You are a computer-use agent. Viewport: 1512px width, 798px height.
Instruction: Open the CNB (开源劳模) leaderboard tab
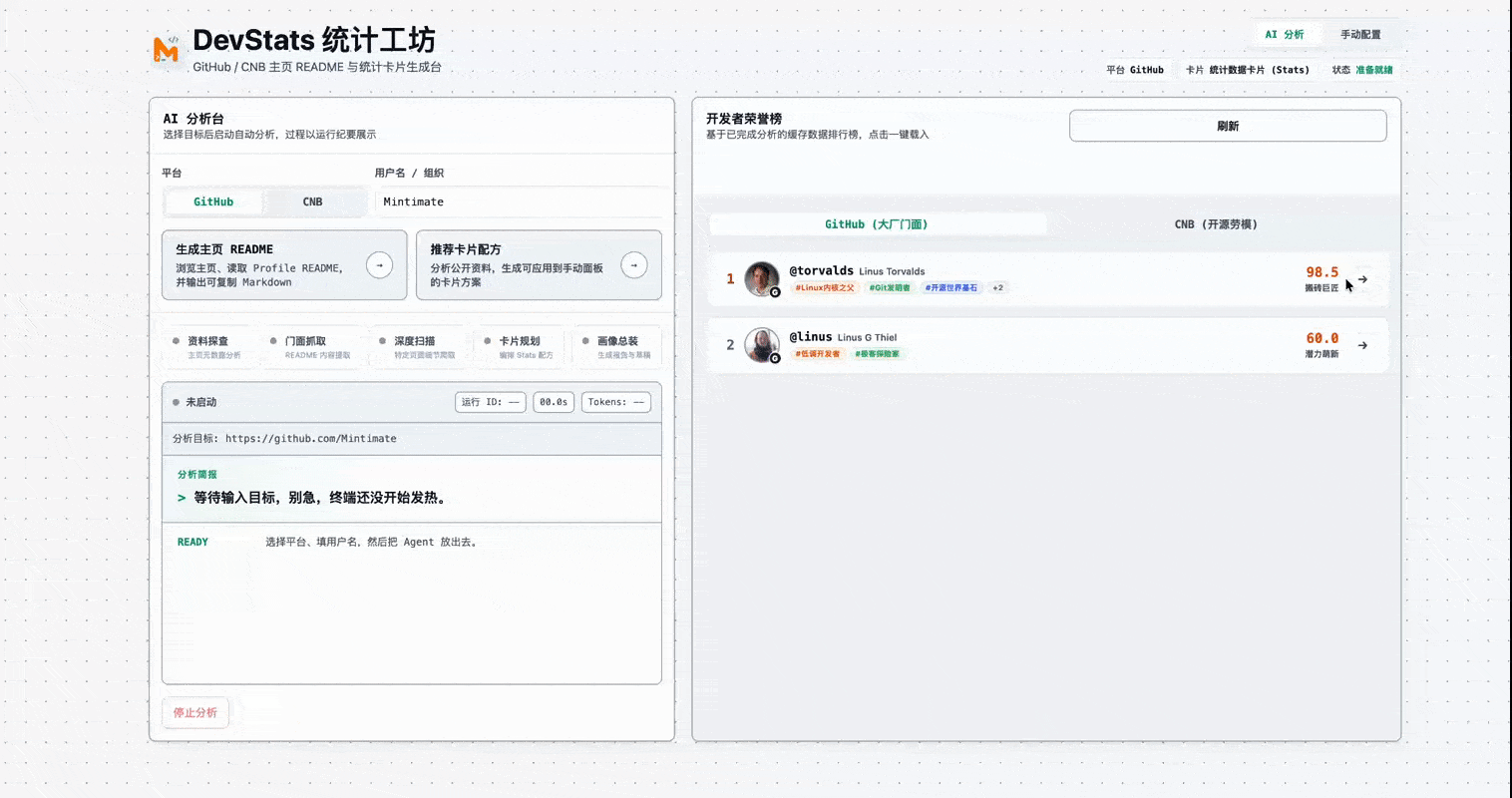coord(1216,224)
